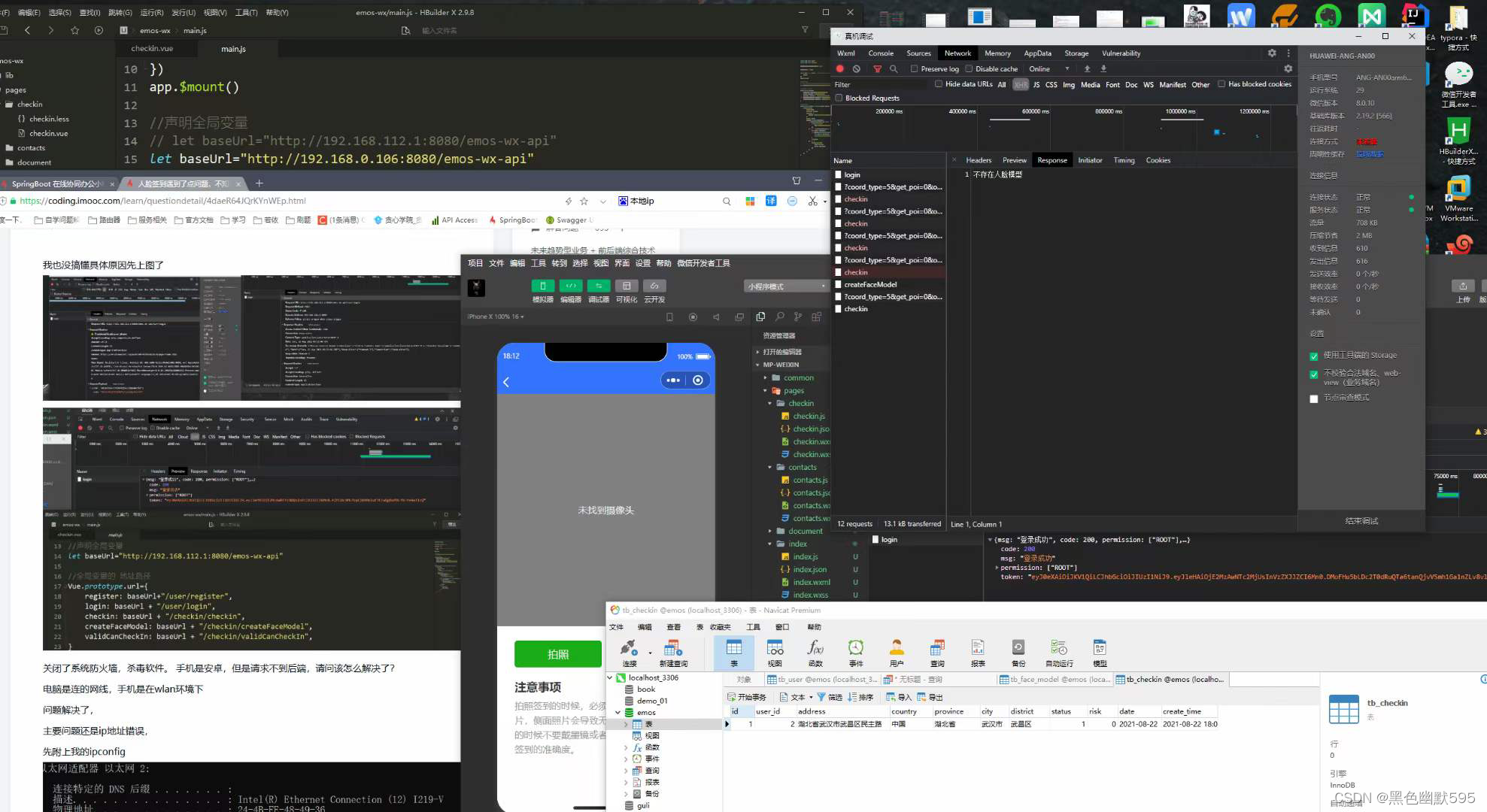Click the clear network log icon
This screenshot has height=812, width=1487.
pyautogui.click(x=857, y=68)
